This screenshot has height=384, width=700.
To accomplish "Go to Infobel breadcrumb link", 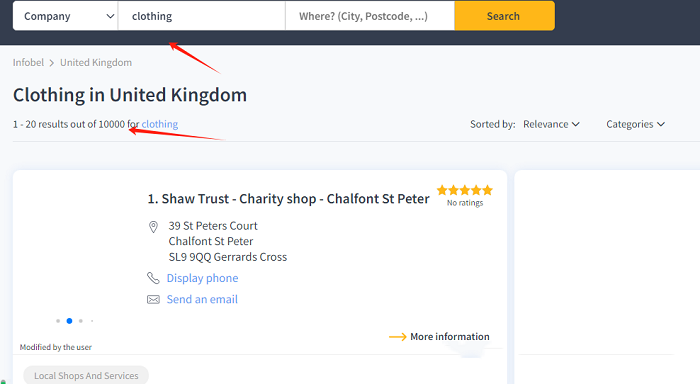I will click(x=28, y=63).
